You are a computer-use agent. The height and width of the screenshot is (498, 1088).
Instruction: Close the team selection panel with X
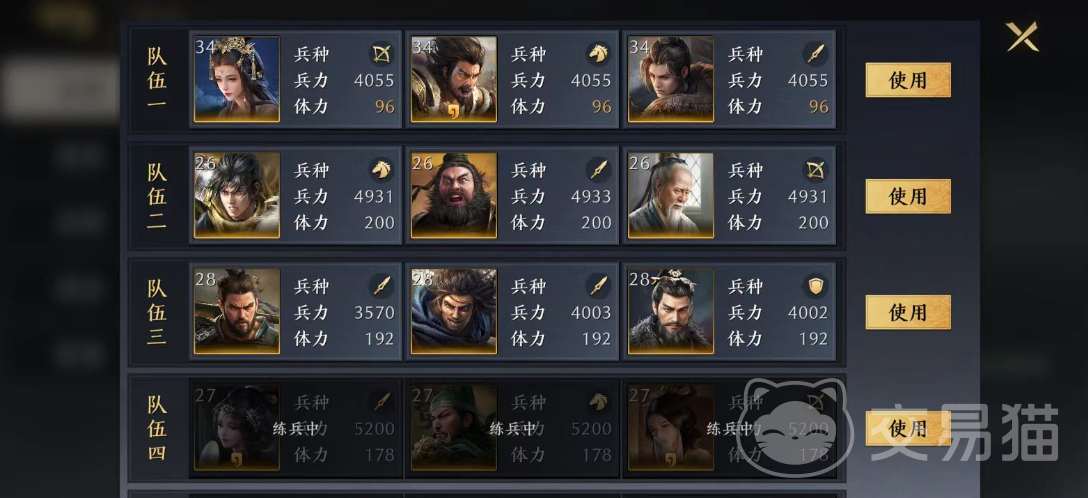(x=1022, y=37)
